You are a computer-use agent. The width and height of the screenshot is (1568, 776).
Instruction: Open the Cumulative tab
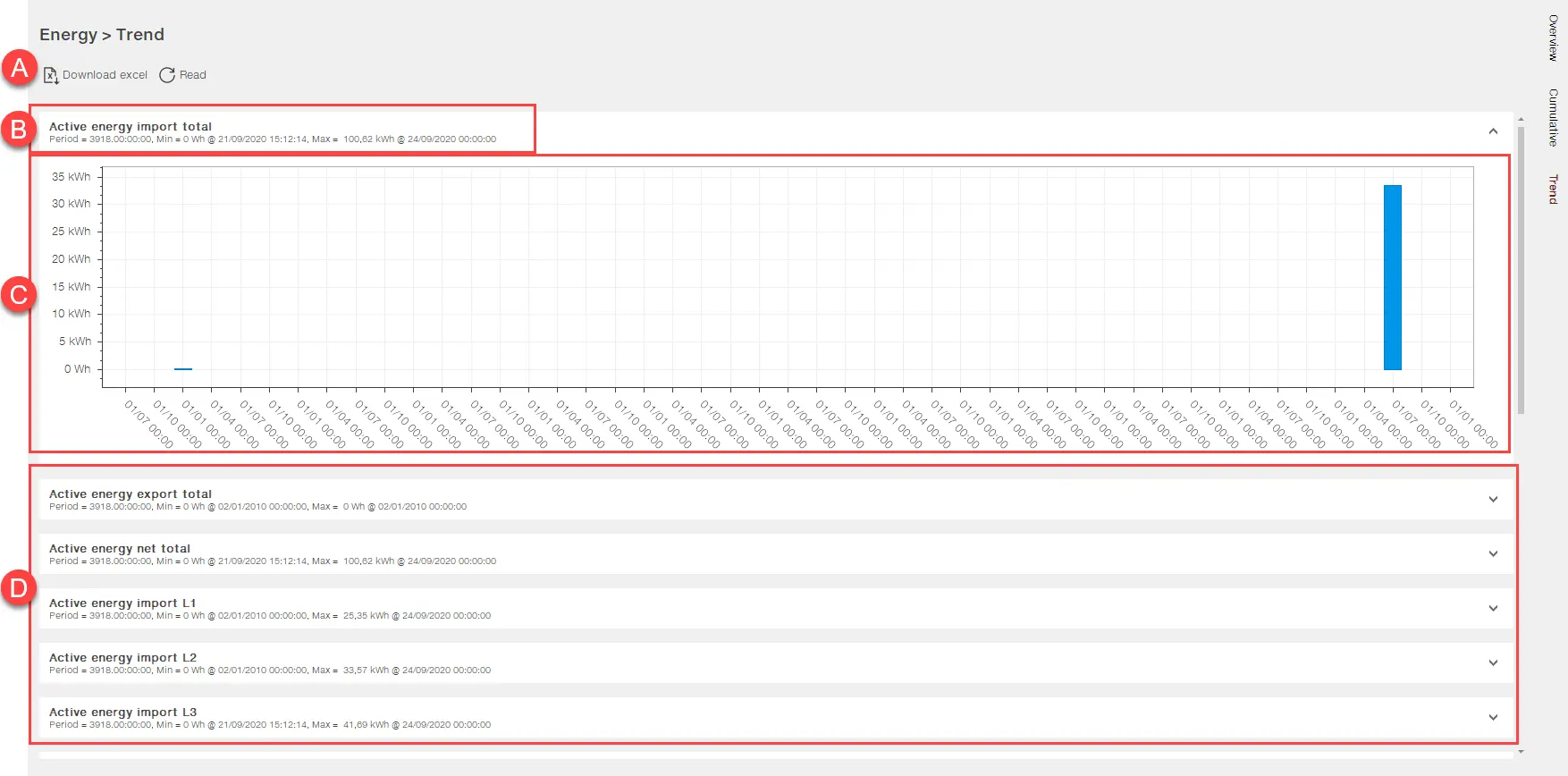1553,117
